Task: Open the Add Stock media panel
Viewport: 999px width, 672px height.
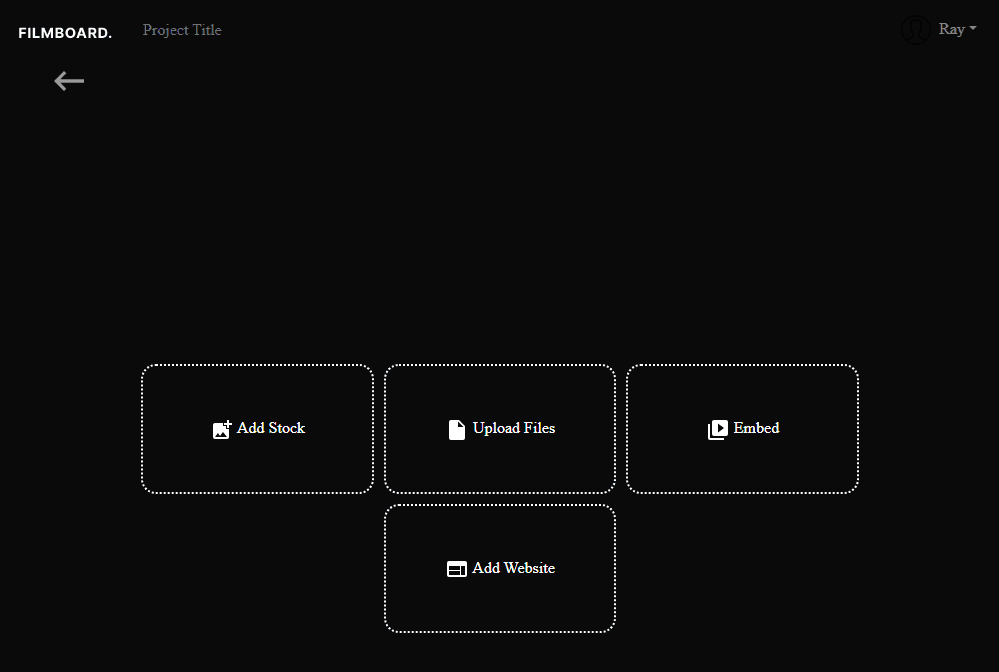Action: 257,428
